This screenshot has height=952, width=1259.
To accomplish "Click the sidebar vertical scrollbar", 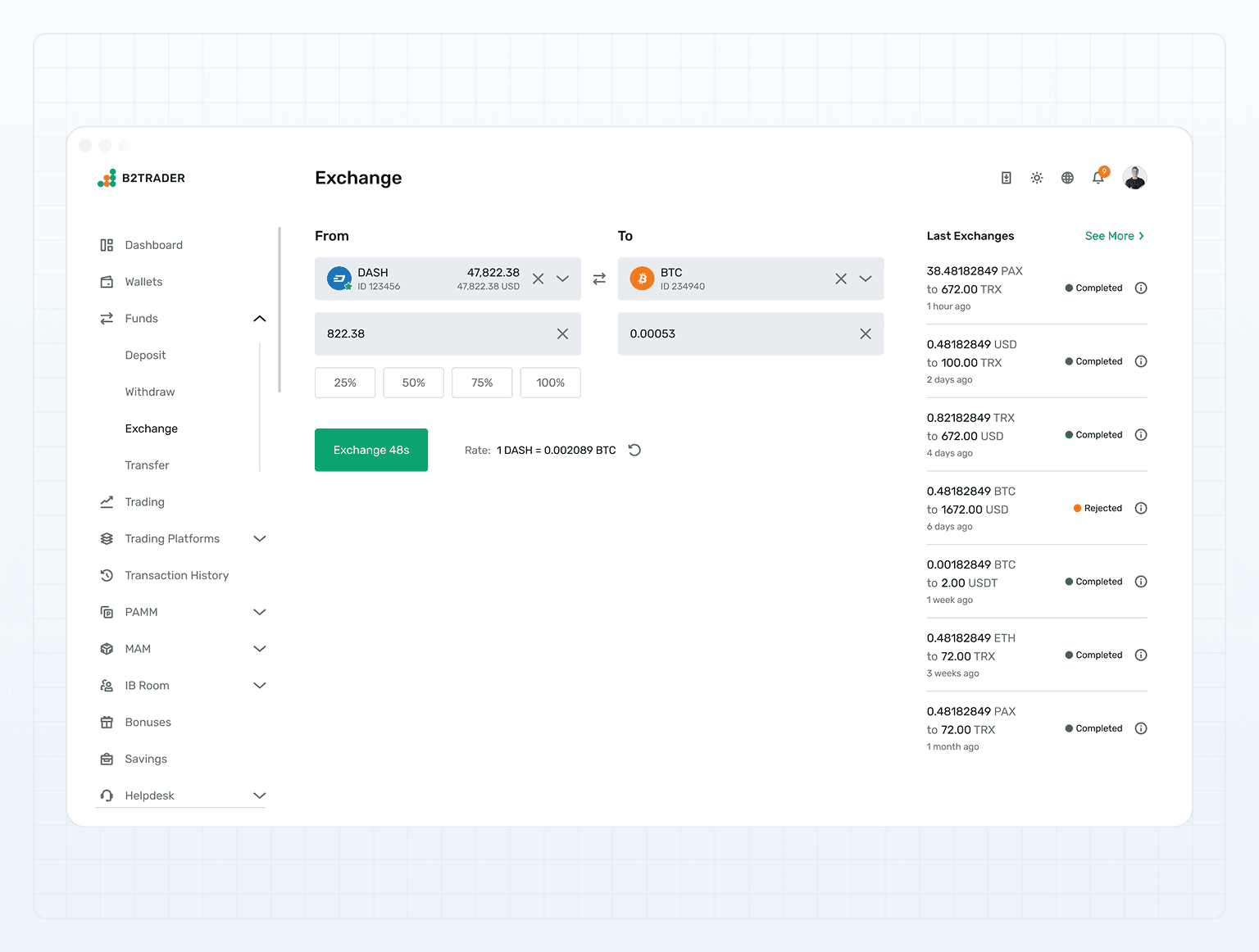I will coord(280,310).
